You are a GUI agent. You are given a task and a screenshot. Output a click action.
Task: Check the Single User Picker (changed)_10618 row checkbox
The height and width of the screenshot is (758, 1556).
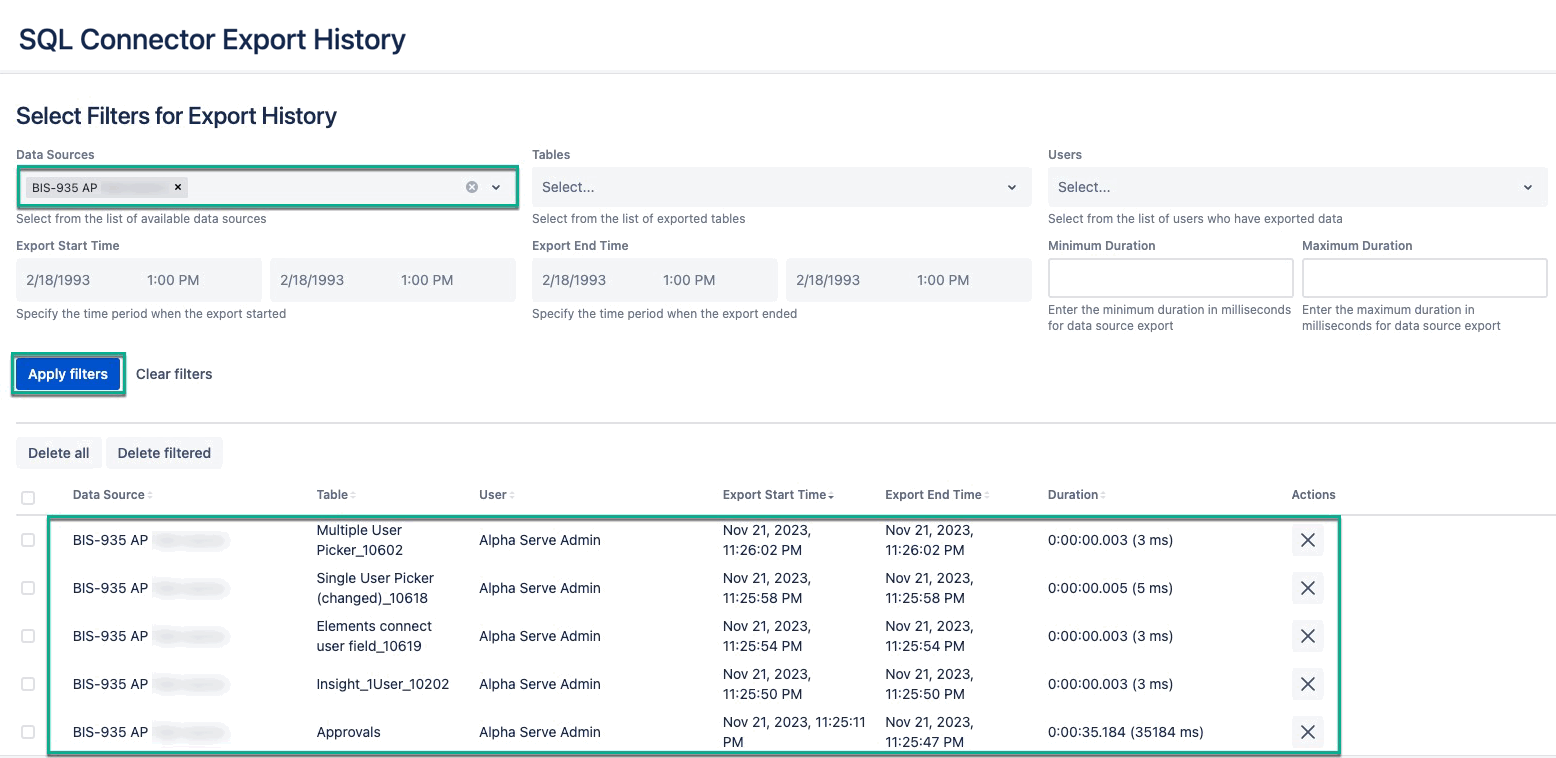28,588
